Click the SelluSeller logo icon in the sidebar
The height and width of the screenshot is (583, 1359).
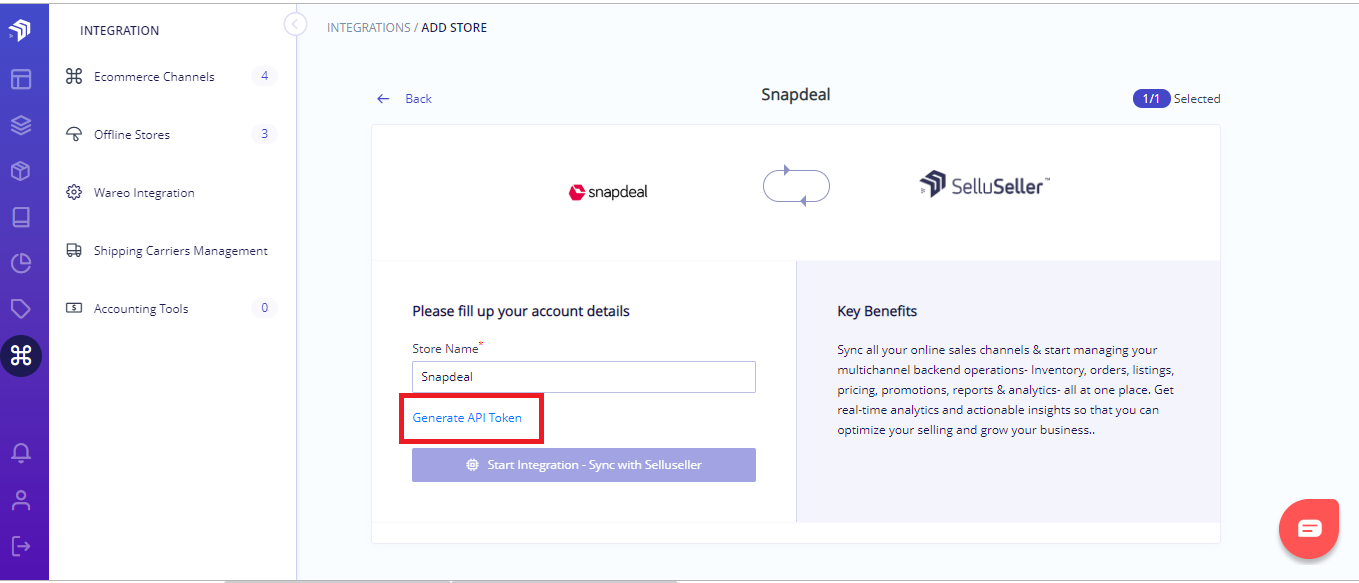coord(20,30)
